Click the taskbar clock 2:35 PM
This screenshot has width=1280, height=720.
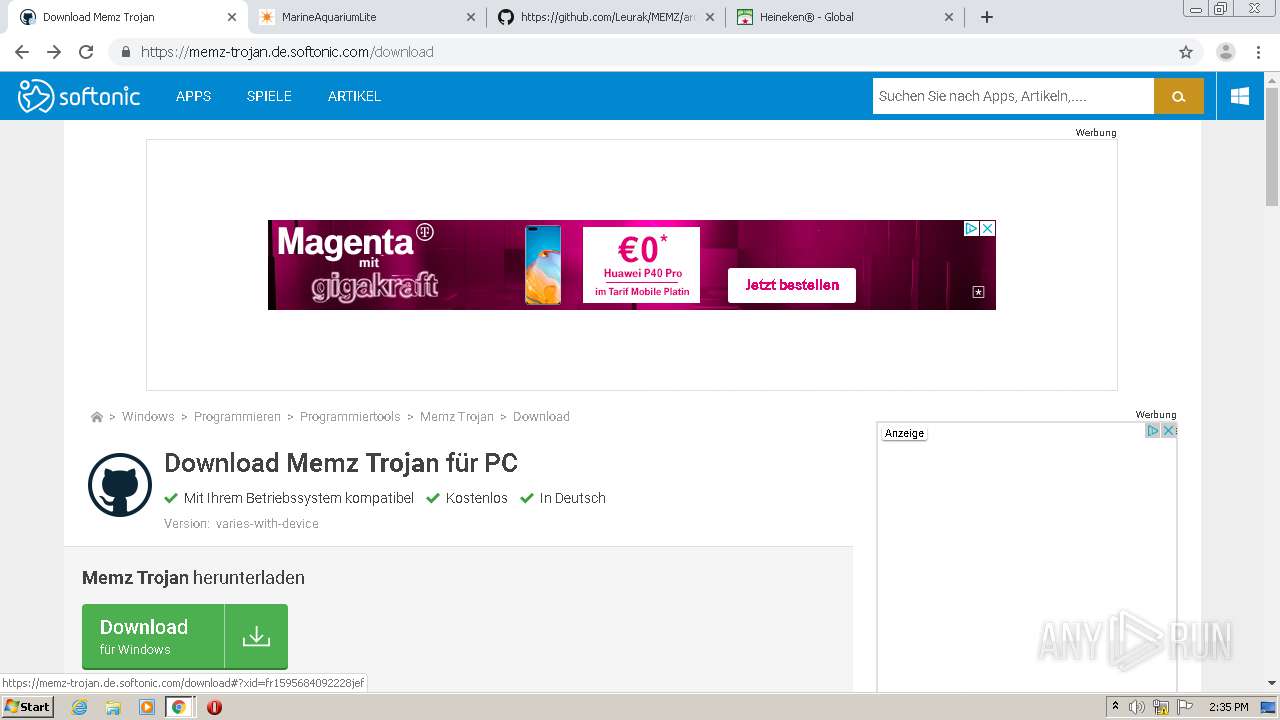coord(1229,707)
